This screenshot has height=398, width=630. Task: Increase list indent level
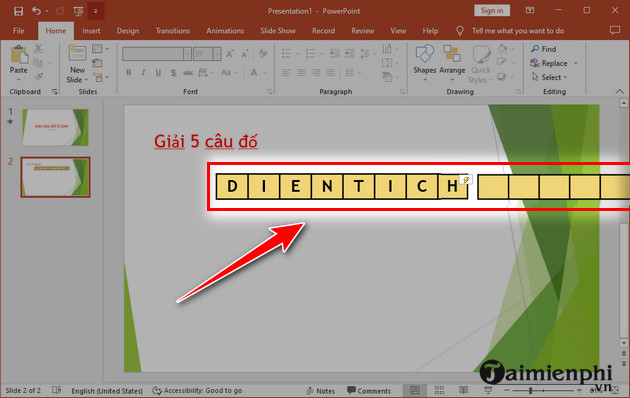tap(350, 53)
